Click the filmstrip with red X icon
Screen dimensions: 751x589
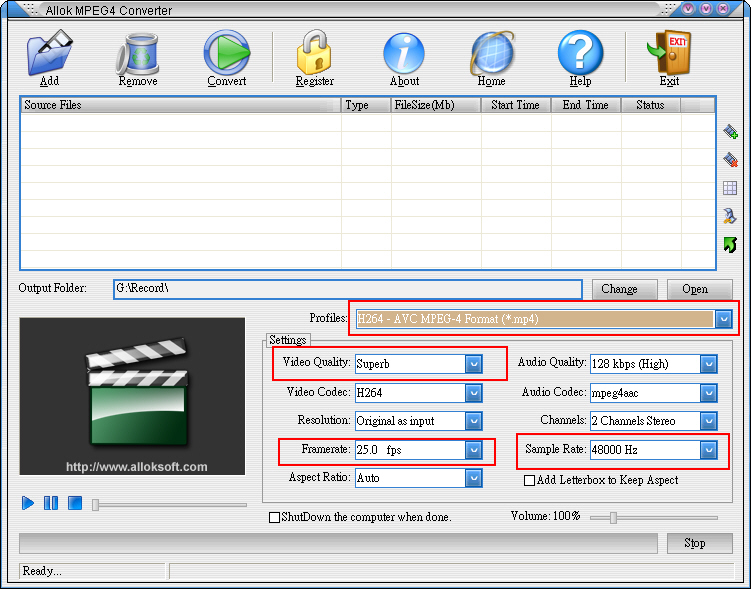[x=730, y=160]
